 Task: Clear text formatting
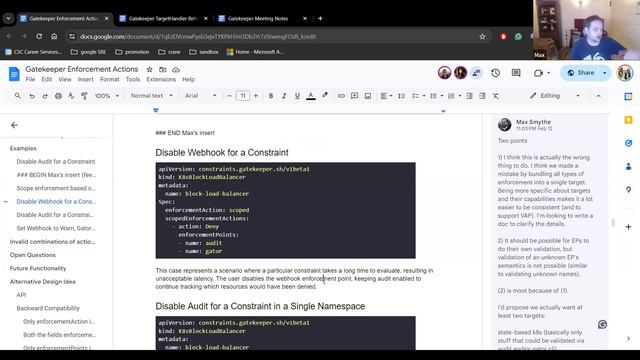(x=496, y=96)
